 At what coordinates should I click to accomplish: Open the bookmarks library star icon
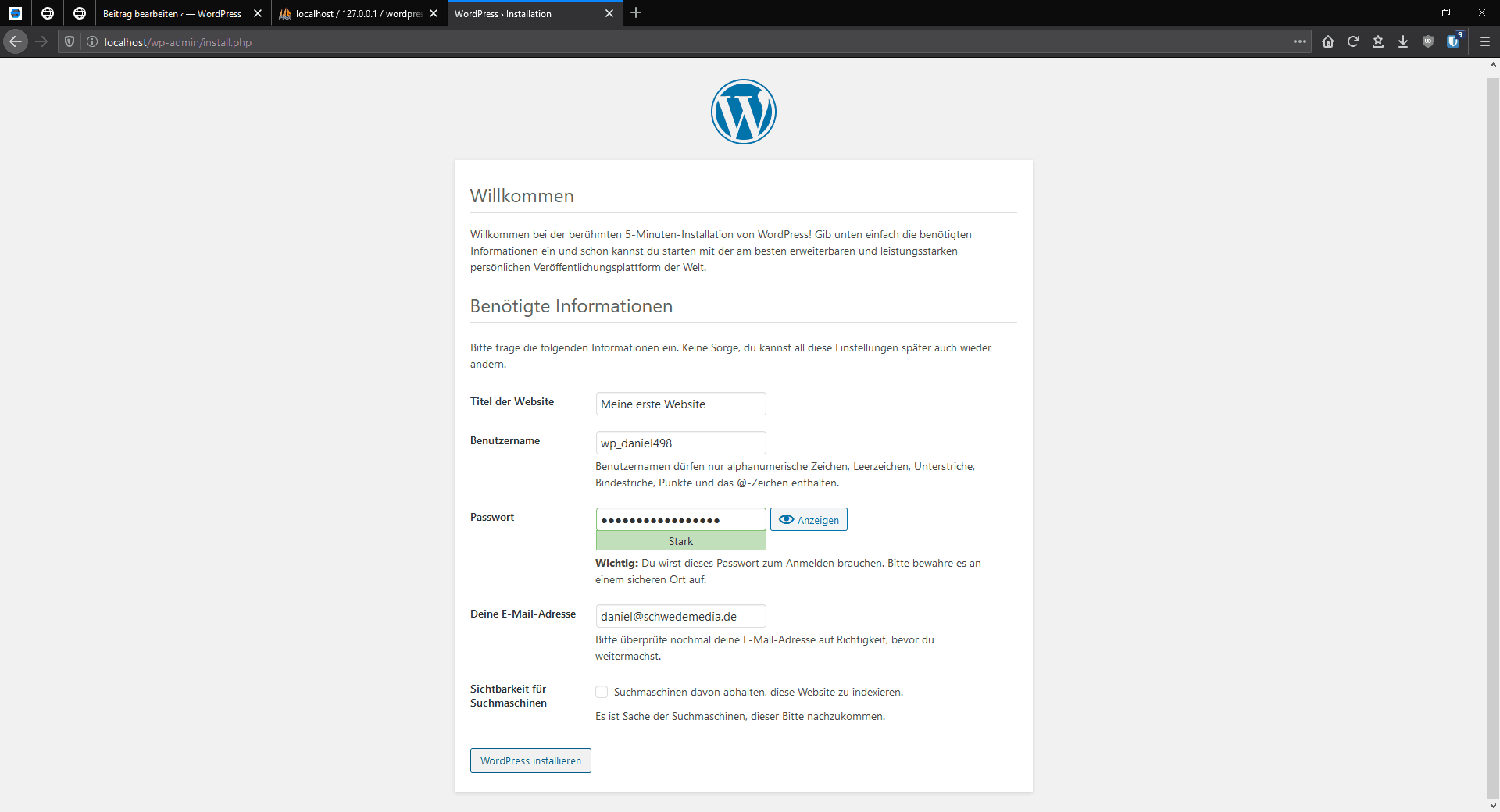tap(1378, 41)
